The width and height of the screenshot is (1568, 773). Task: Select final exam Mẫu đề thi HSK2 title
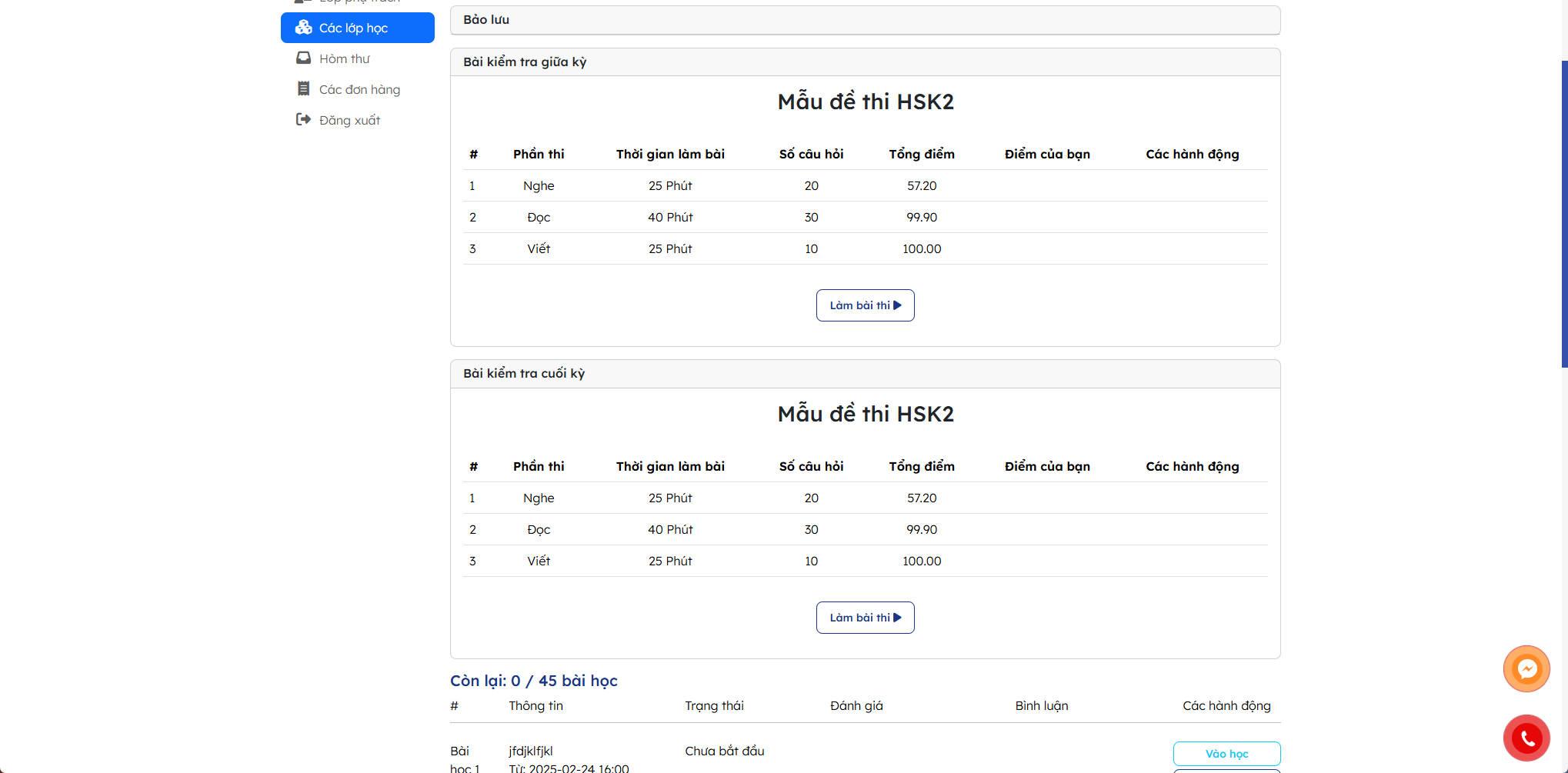coord(866,414)
